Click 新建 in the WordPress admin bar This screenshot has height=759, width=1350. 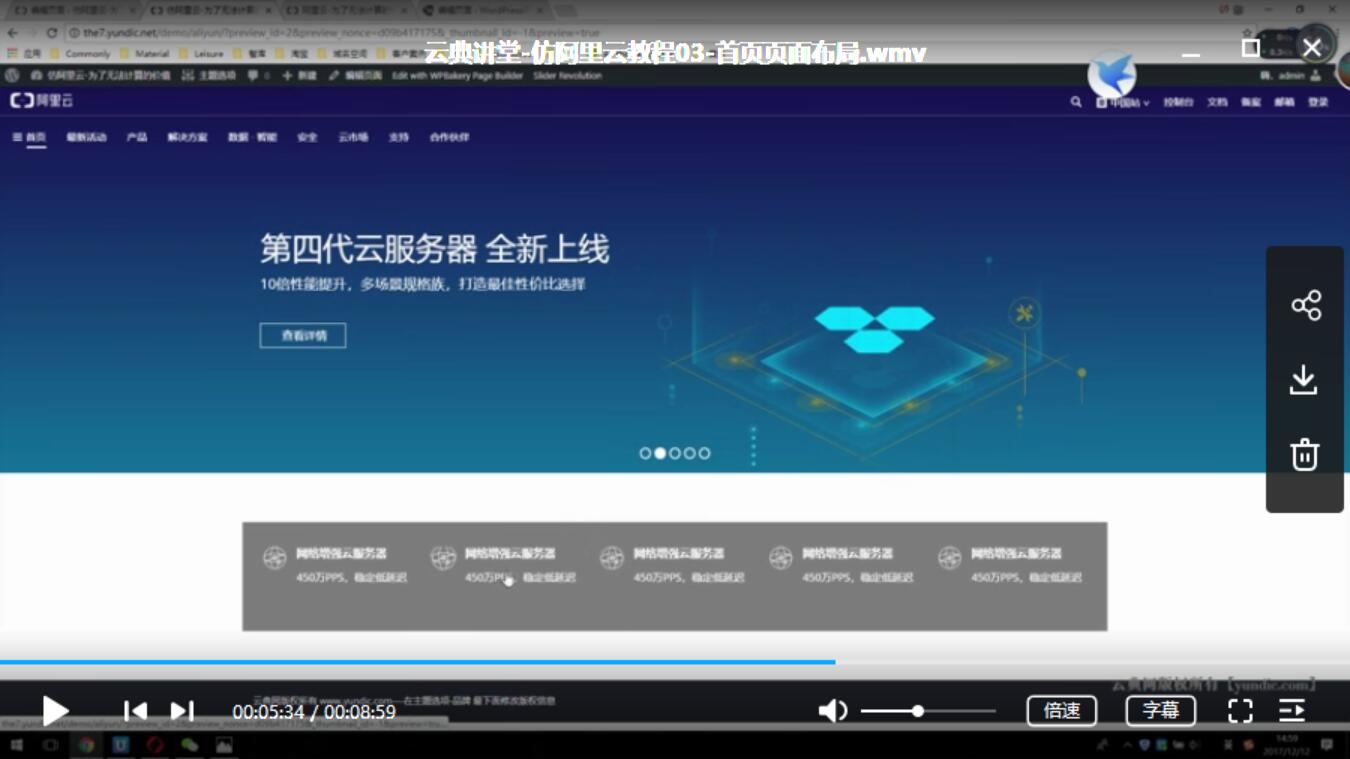pos(299,75)
